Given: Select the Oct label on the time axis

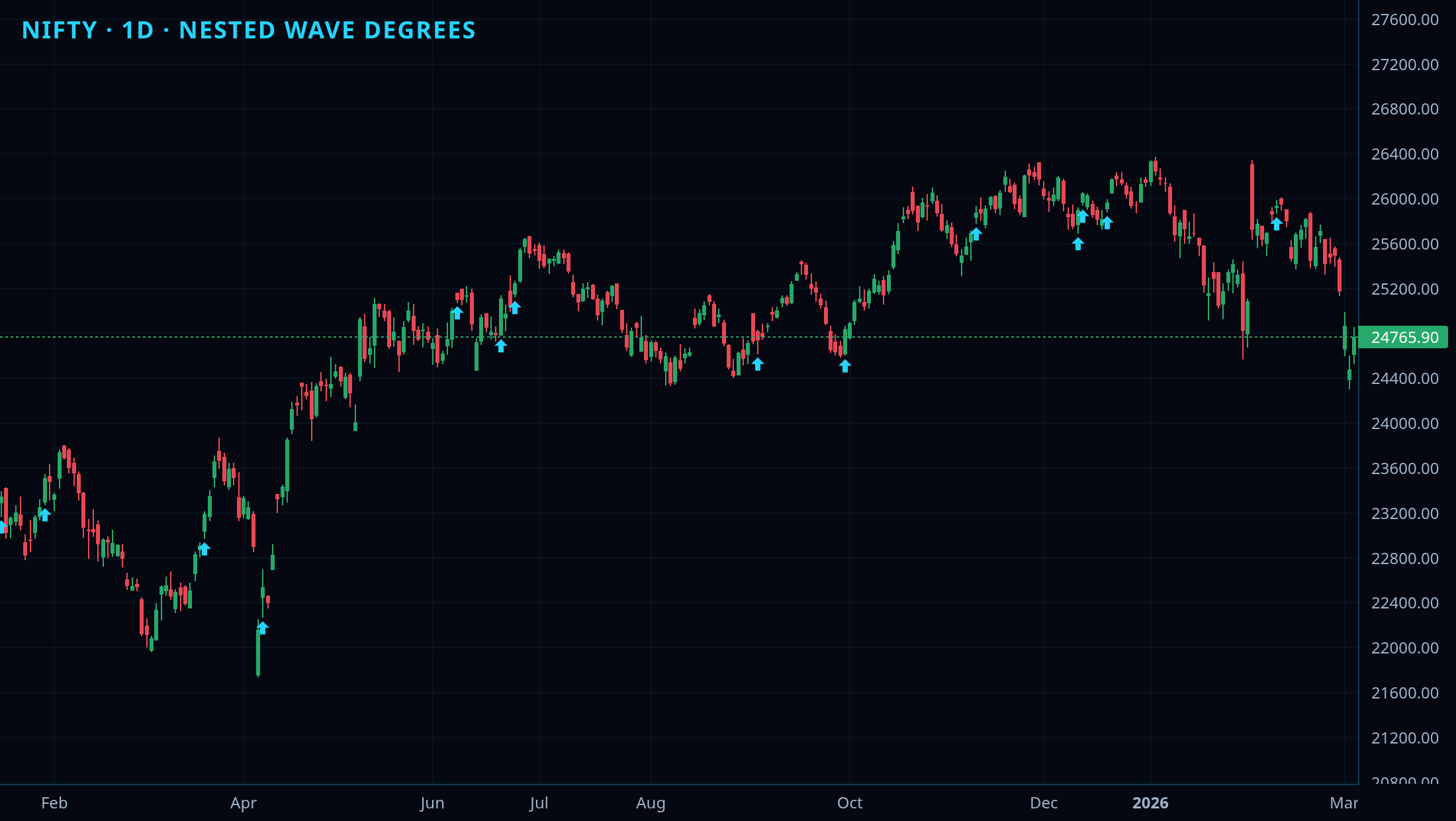Looking at the screenshot, I should (x=850, y=803).
